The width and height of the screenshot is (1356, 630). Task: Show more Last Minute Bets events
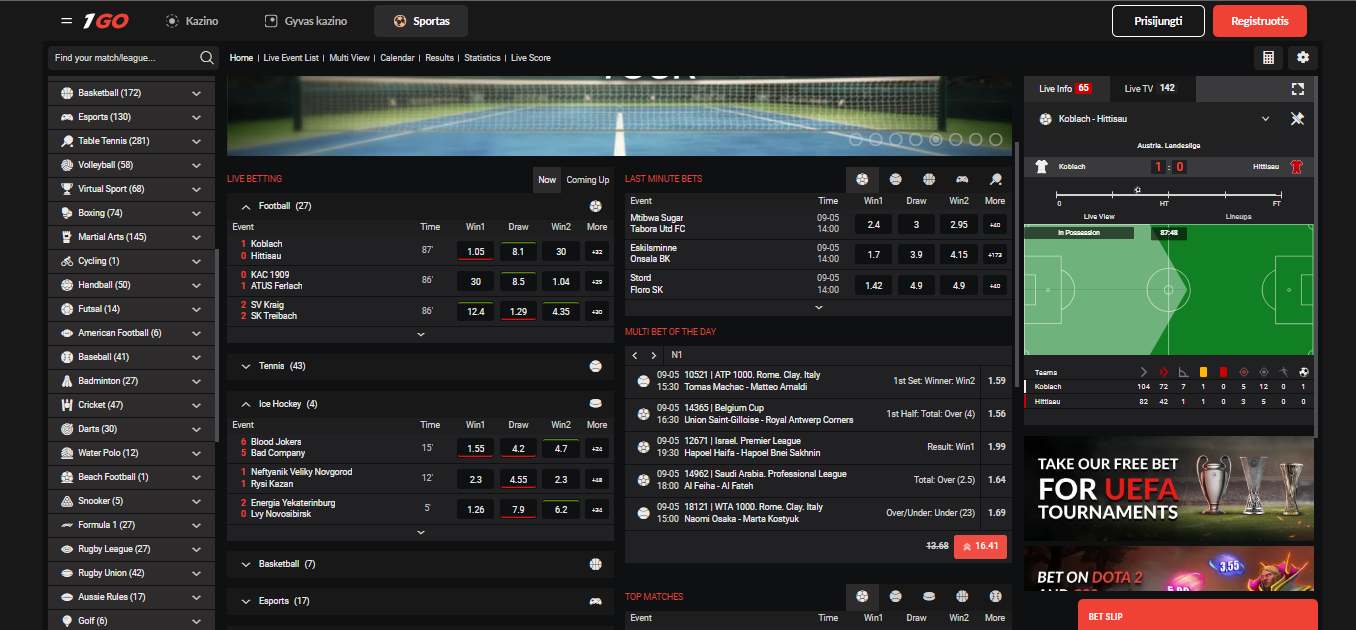coord(819,308)
